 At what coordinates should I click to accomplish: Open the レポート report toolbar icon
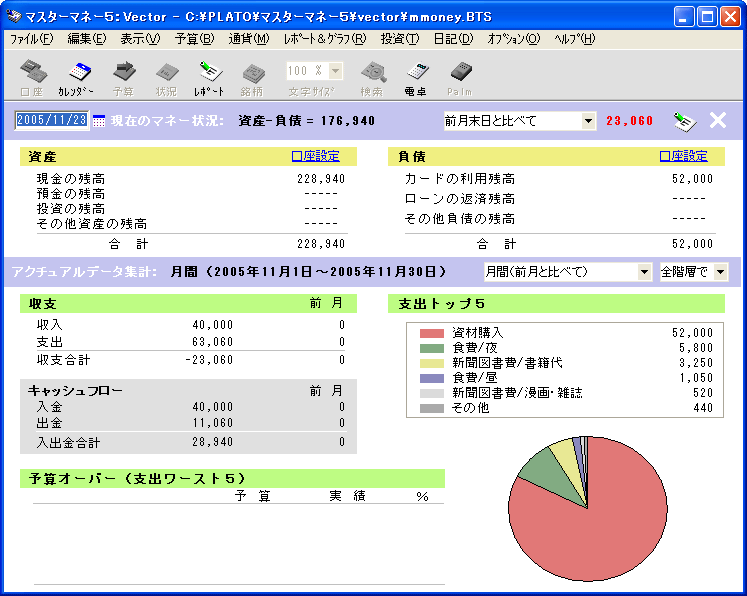pos(209,78)
